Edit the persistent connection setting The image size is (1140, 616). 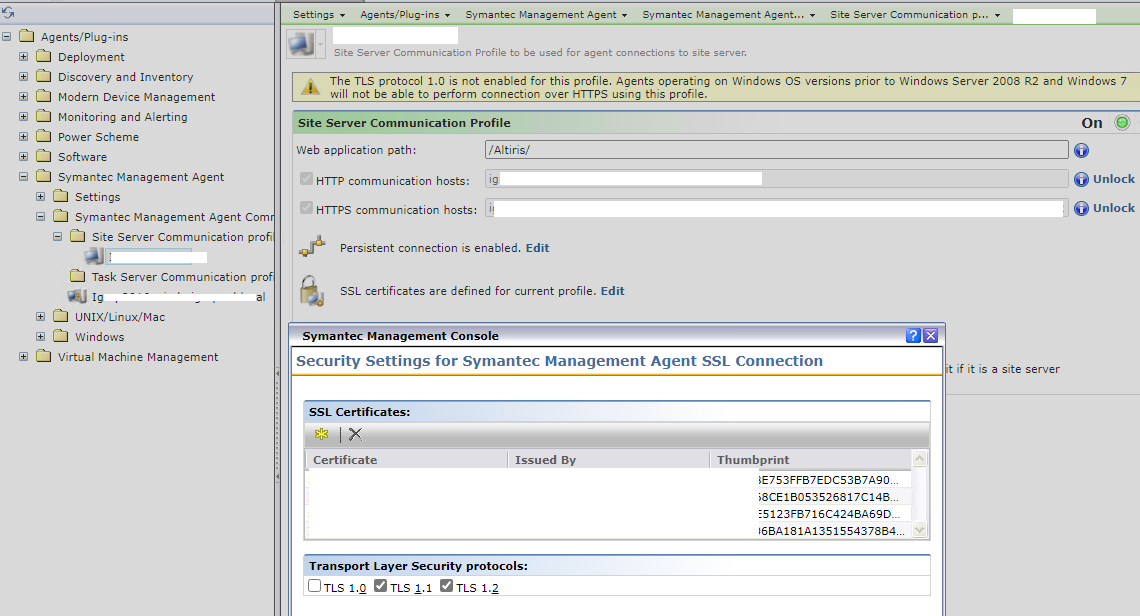[x=537, y=248]
